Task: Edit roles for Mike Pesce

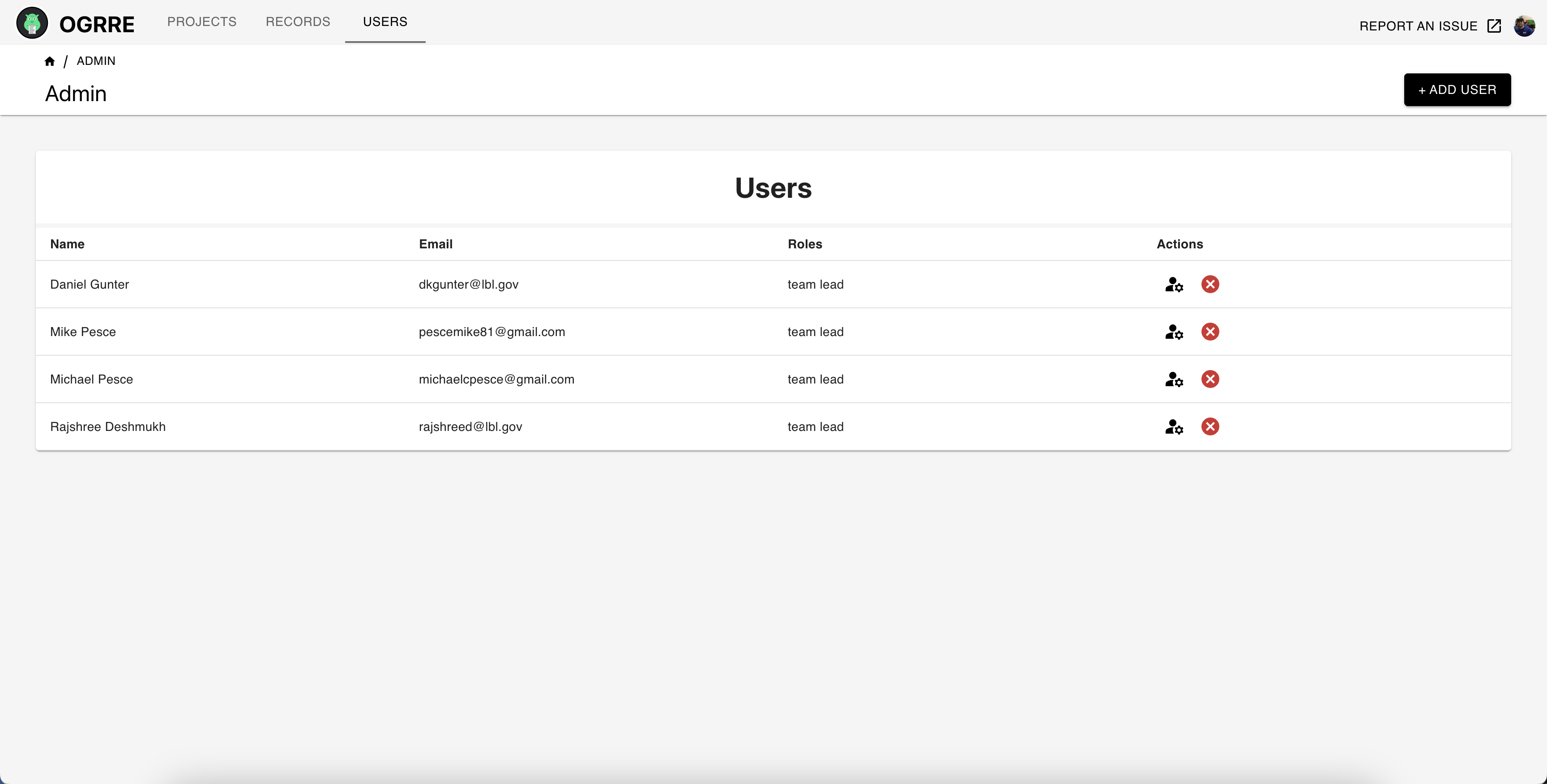Action: tap(1174, 332)
